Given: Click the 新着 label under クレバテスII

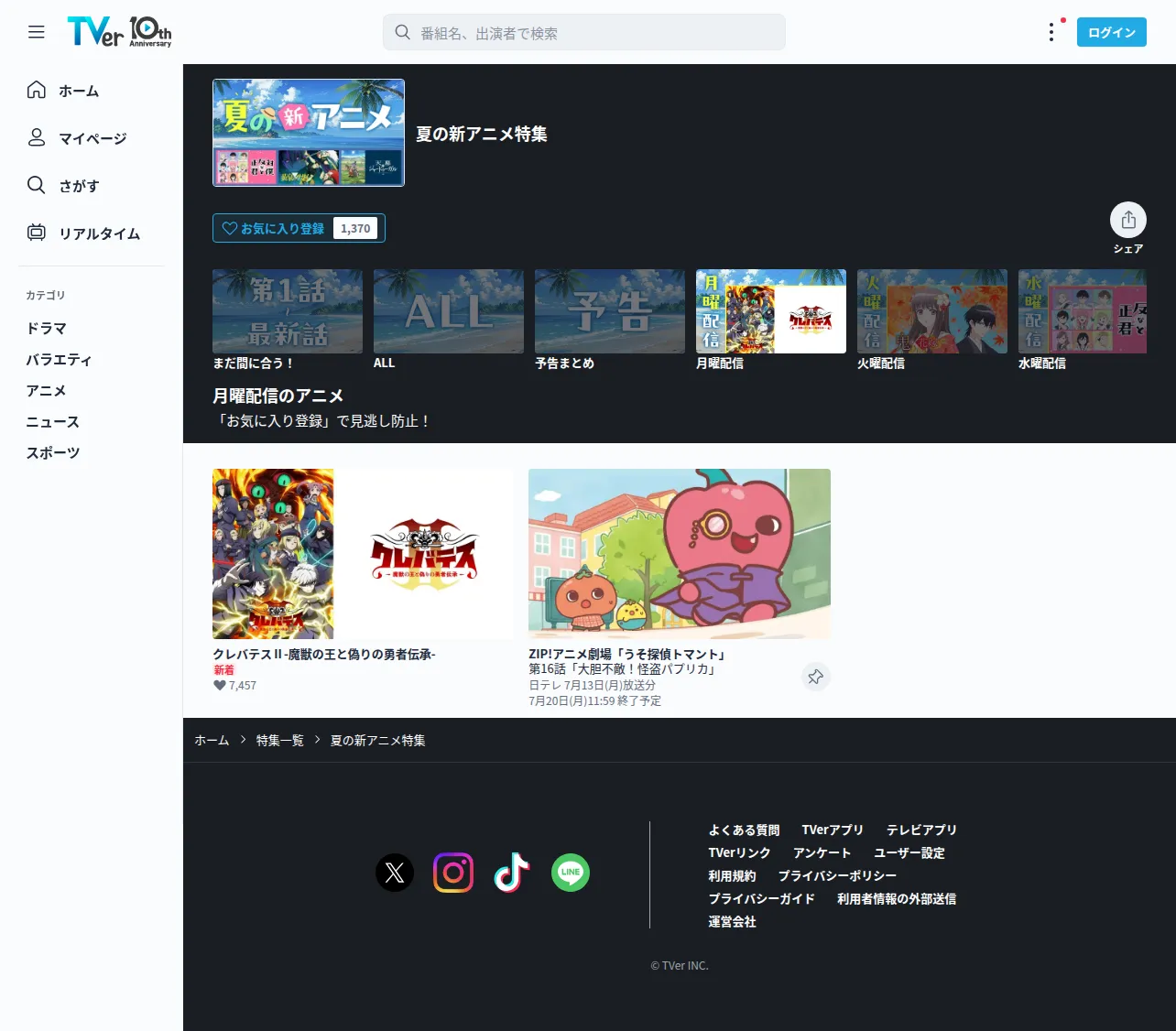Looking at the screenshot, I should pyautogui.click(x=223, y=670).
